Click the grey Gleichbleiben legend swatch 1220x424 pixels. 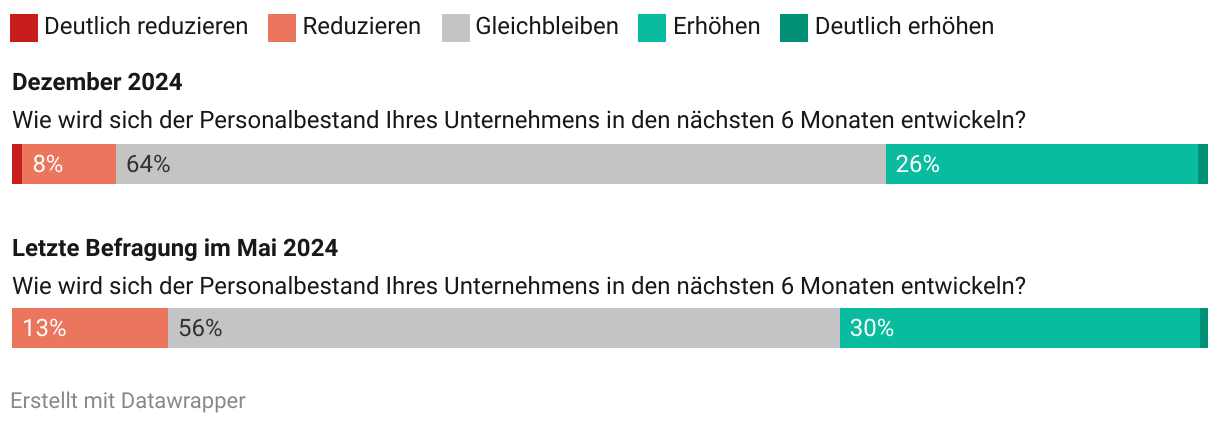tap(455, 27)
